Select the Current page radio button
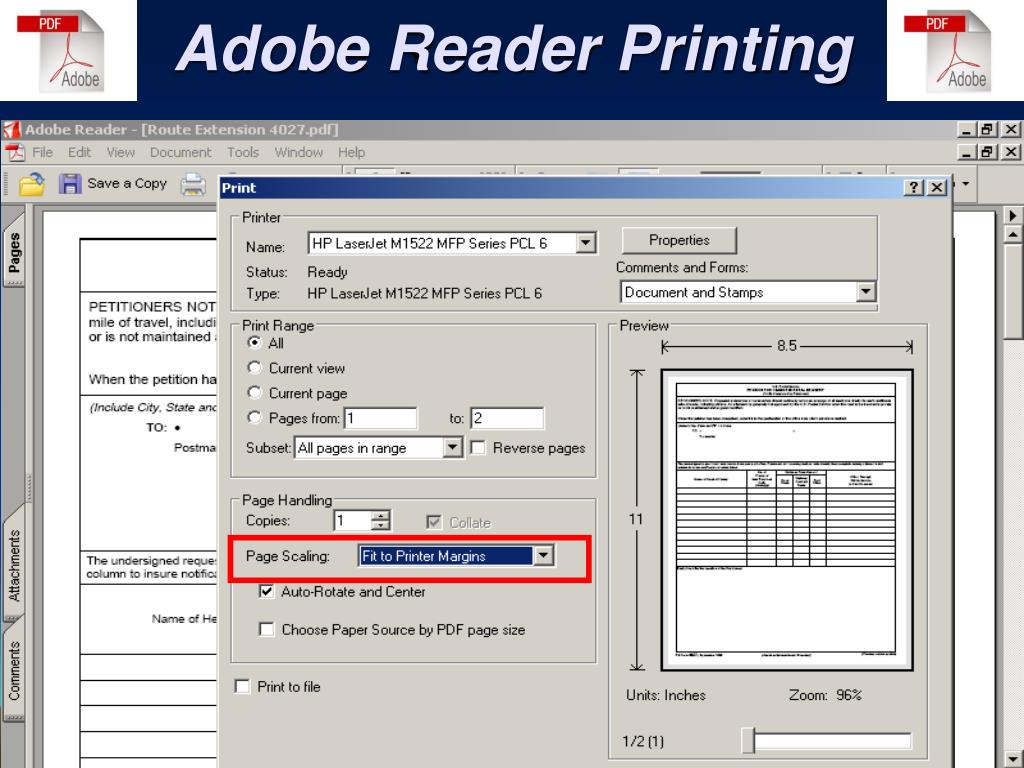 click(255, 392)
